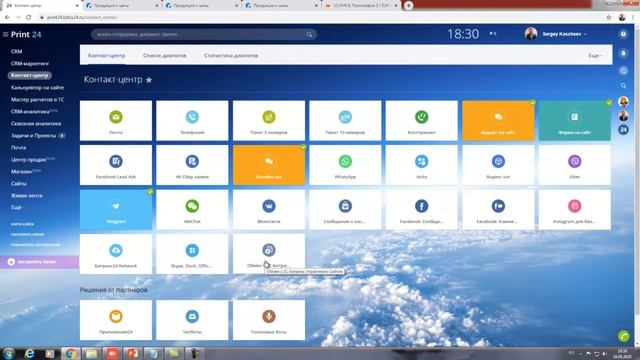
Task: Open the Facebook: Сообщения tile
Action: point(422,210)
